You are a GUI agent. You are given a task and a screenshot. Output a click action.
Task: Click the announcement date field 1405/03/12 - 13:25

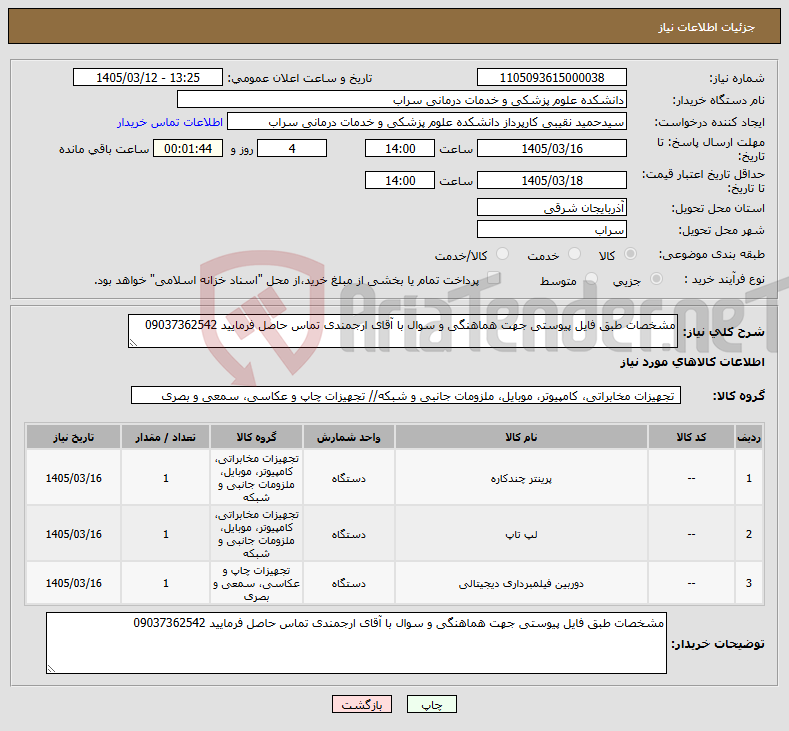tap(147, 77)
